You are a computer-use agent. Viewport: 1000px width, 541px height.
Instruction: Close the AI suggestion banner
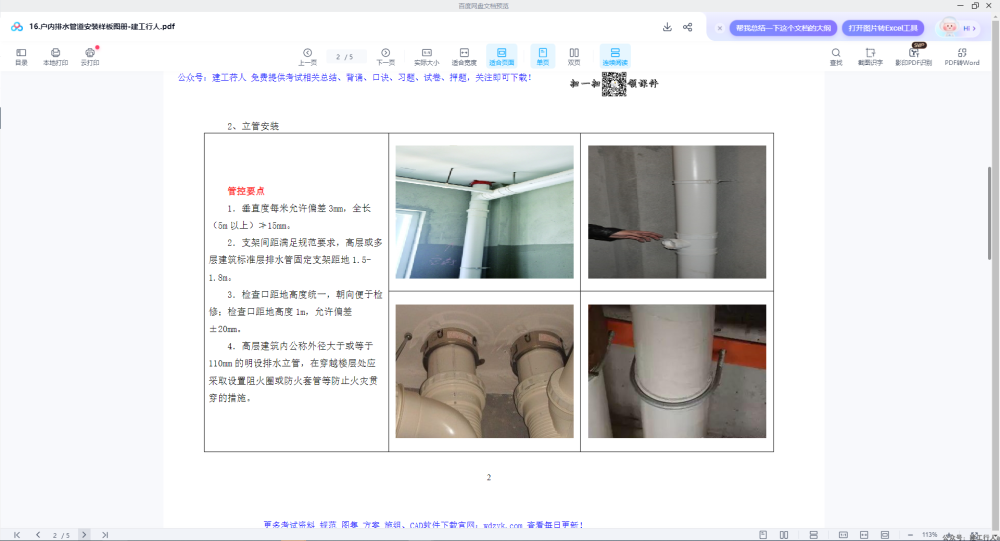[719, 28]
